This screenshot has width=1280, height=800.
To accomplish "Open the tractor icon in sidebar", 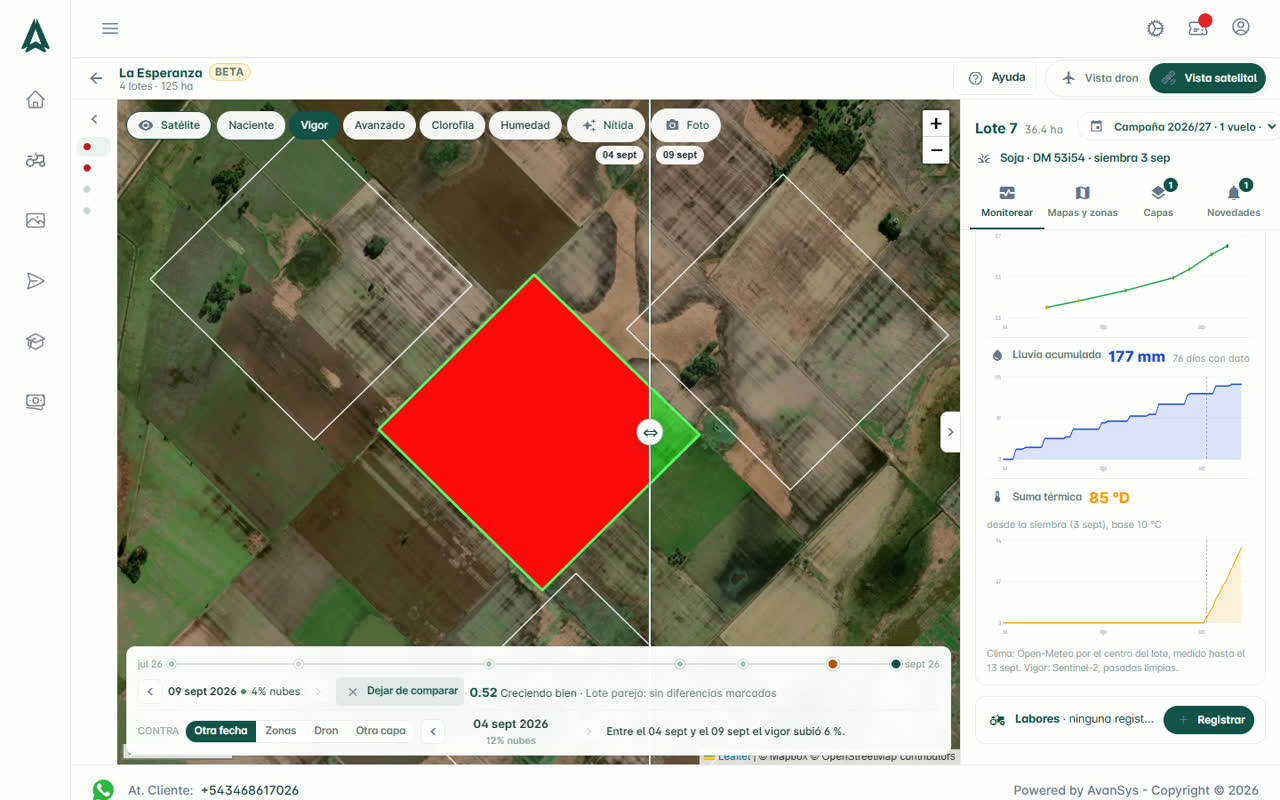I will tap(36, 160).
